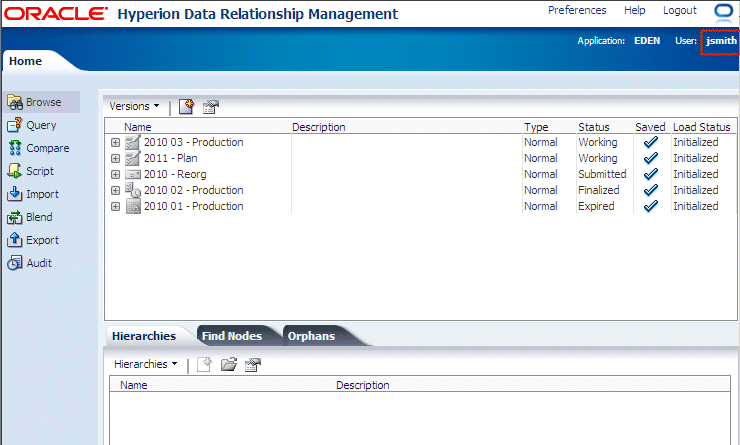Click 'Working' status of 2011 - Plan
Viewport: 740px width, 445px height.
(x=597, y=158)
